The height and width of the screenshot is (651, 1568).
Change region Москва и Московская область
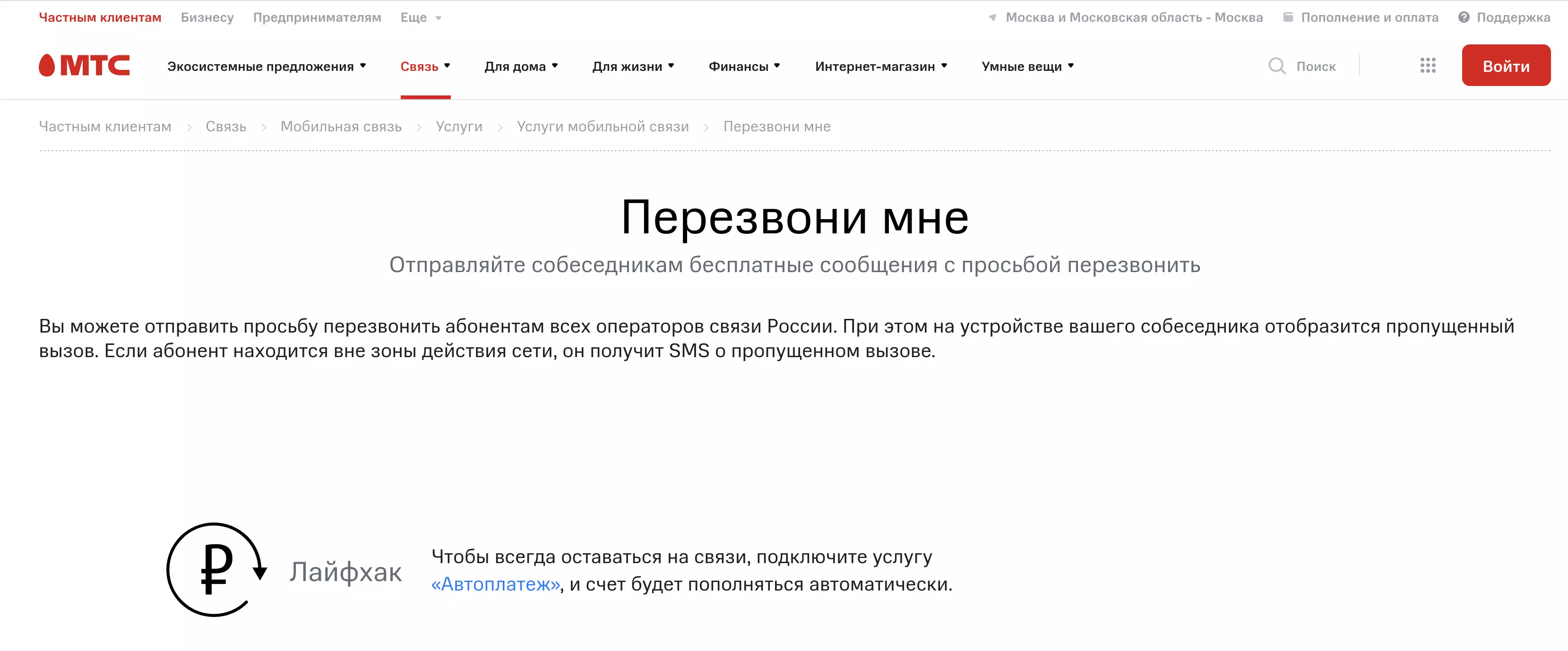tap(1133, 17)
